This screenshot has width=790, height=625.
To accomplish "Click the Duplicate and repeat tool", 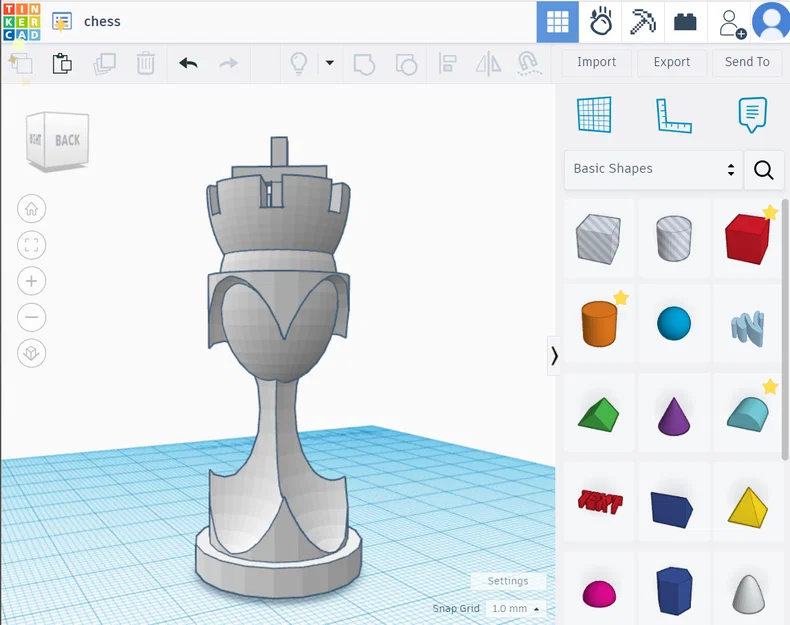I will click(105, 64).
